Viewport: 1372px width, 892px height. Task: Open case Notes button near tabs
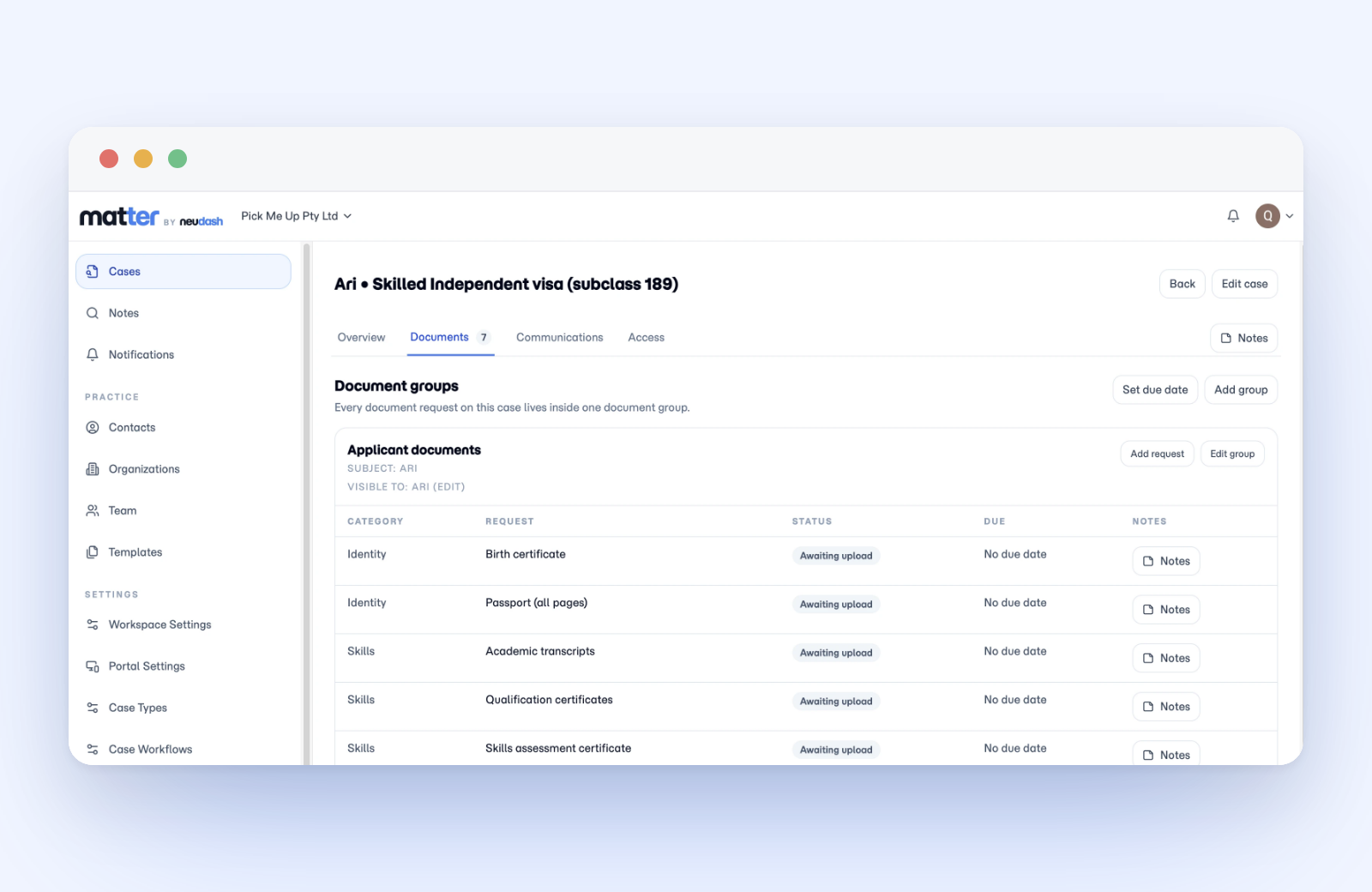point(1244,338)
